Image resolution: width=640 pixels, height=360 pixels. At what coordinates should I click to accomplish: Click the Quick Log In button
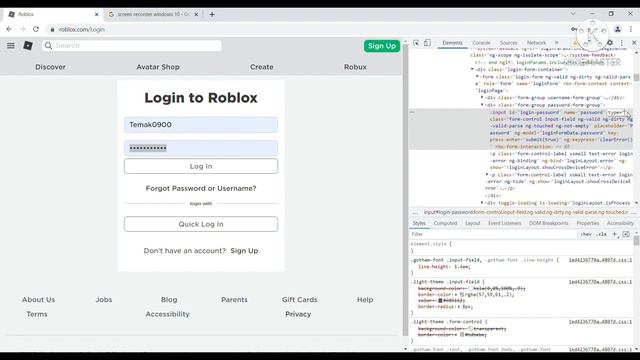click(x=201, y=224)
